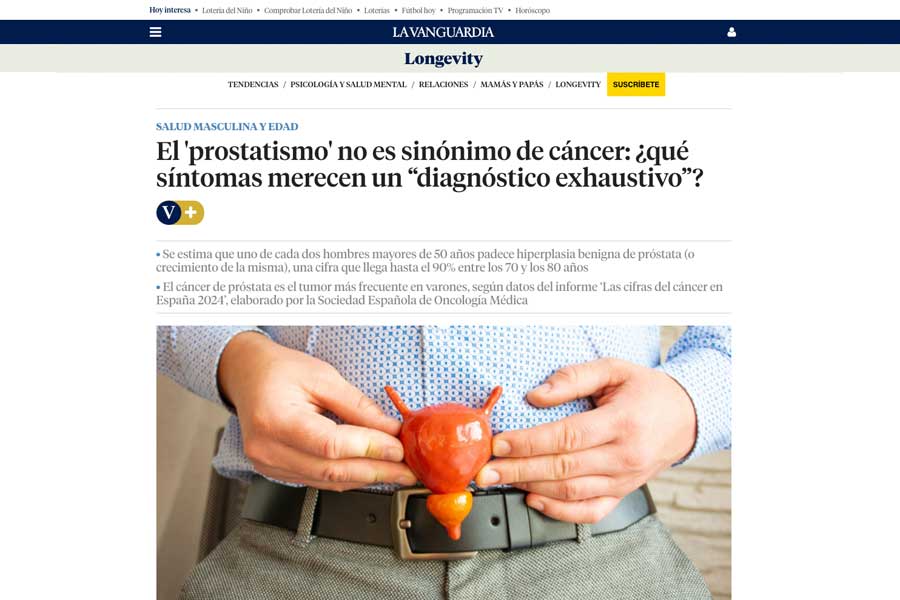Click the user account profile icon
The height and width of the screenshot is (600, 900).
(x=731, y=32)
